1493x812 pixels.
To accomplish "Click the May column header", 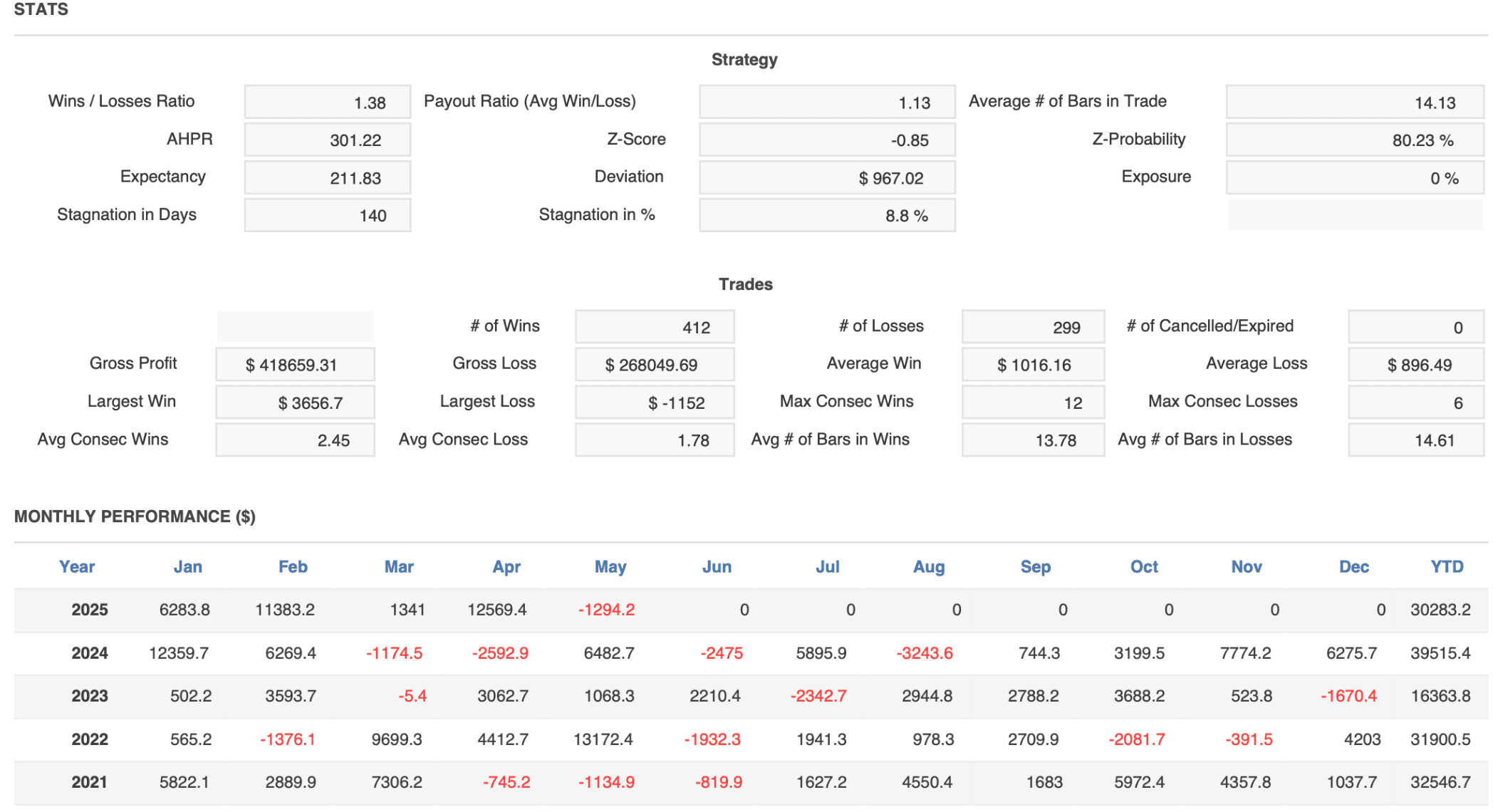I will (x=610, y=567).
